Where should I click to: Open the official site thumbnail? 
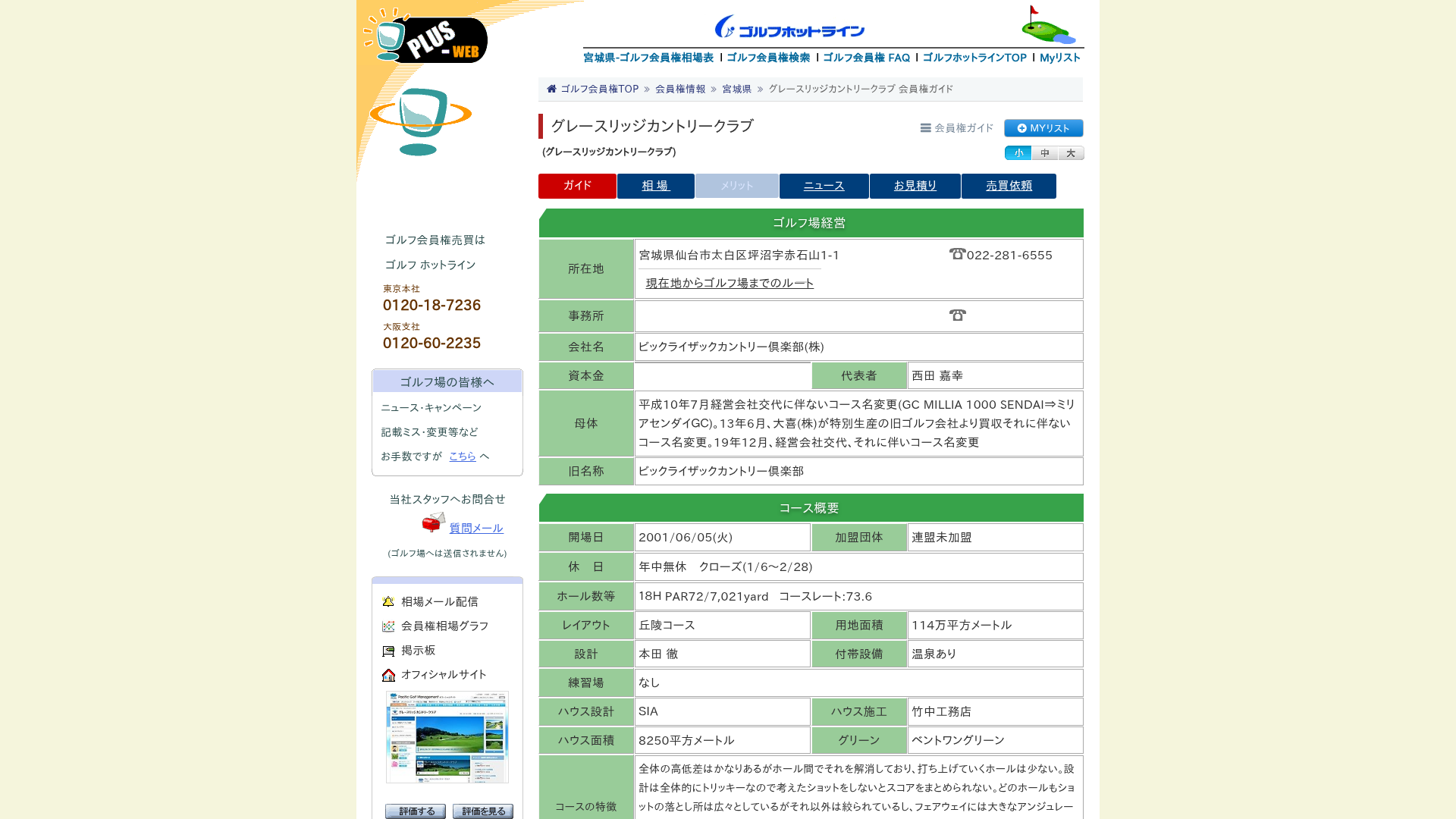[x=447, y=737]
